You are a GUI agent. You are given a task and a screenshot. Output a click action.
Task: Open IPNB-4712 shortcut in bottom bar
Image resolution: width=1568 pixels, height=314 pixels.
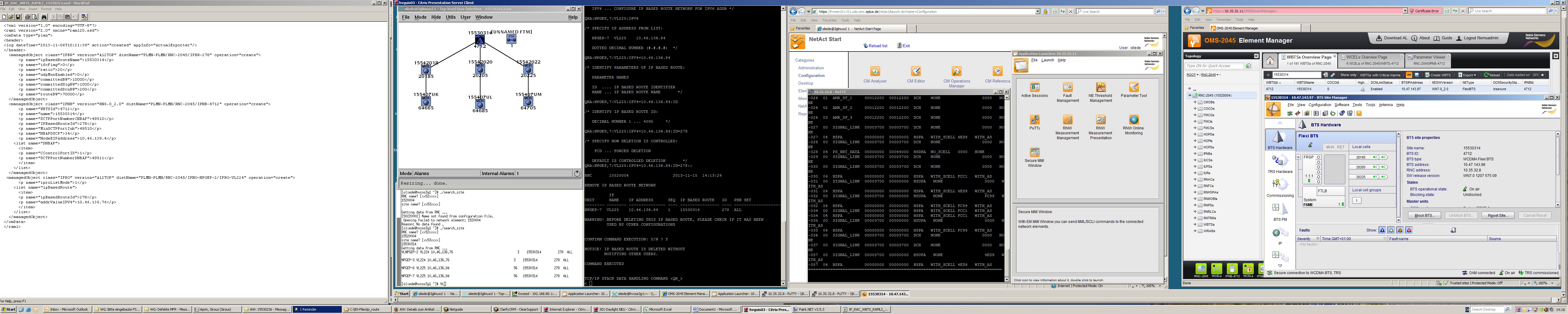(x=1232, y=270)
